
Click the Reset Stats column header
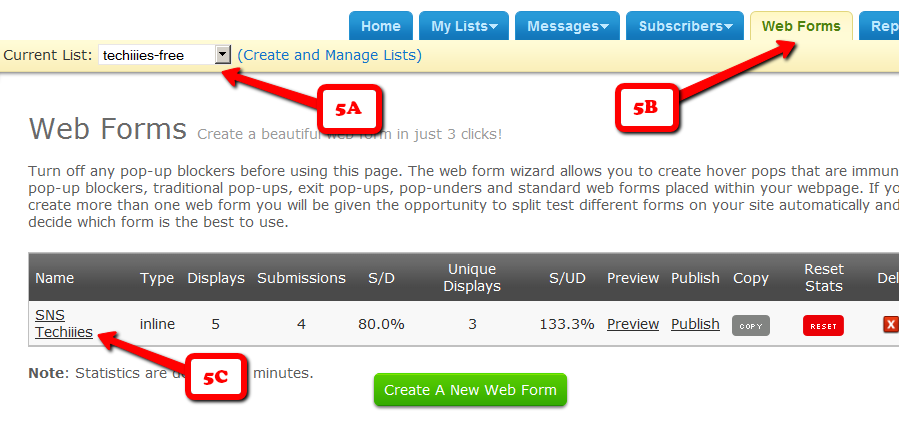pyautogui.click(x=823, y=277)
